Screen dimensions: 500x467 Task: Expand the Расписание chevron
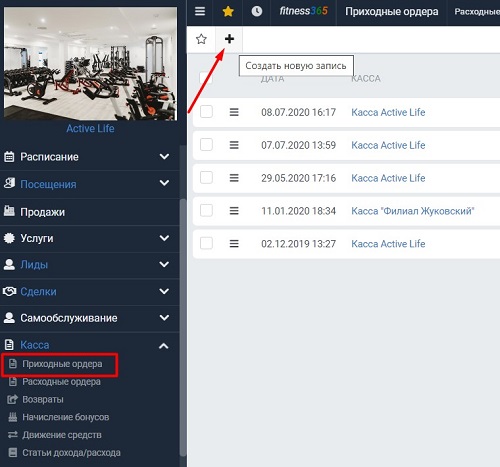pos(164,156)
